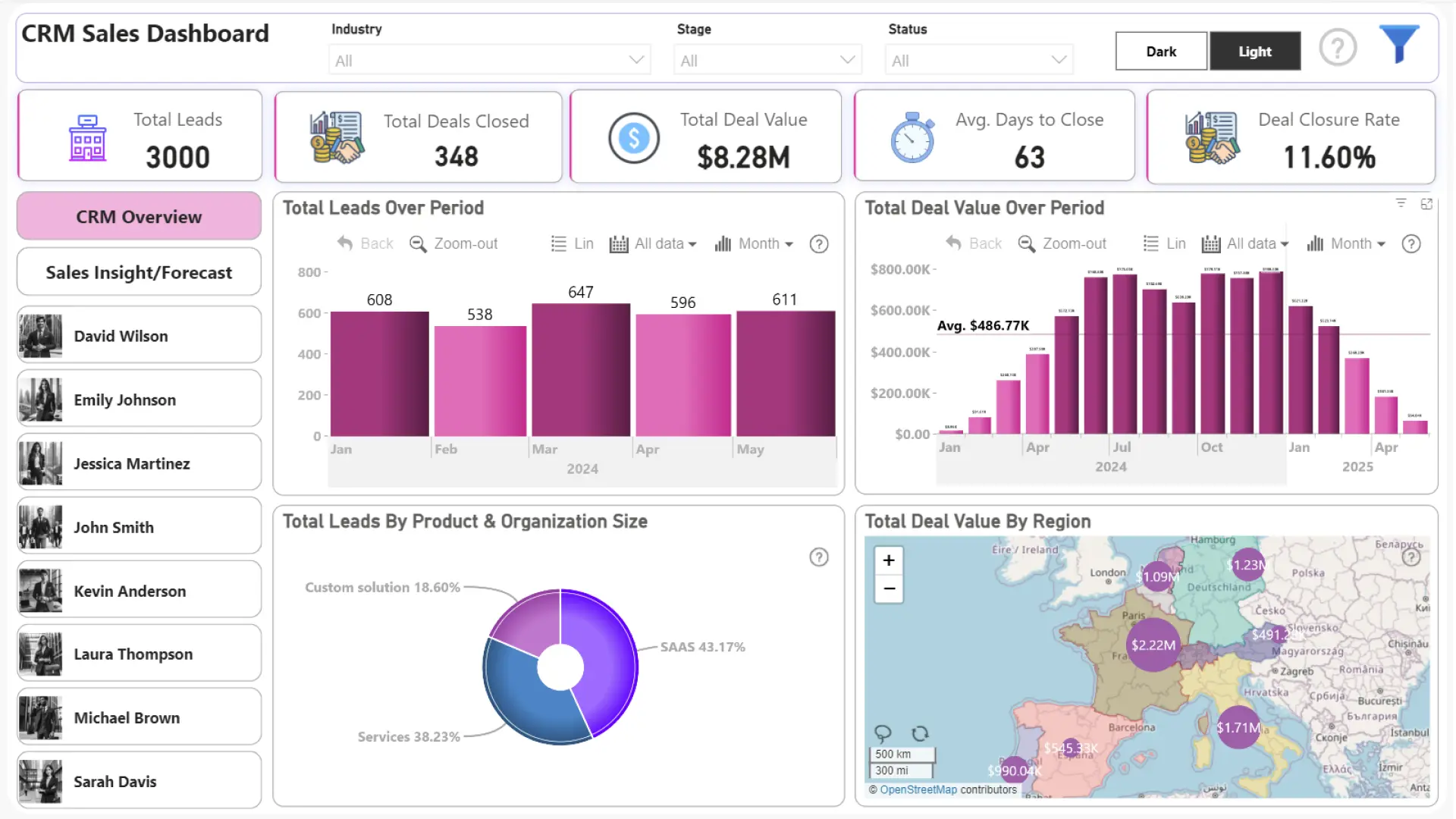Open Month dropdown in Total Leads chart
The width and height of the screenshot is (1456, 819).
coord(754,243)
